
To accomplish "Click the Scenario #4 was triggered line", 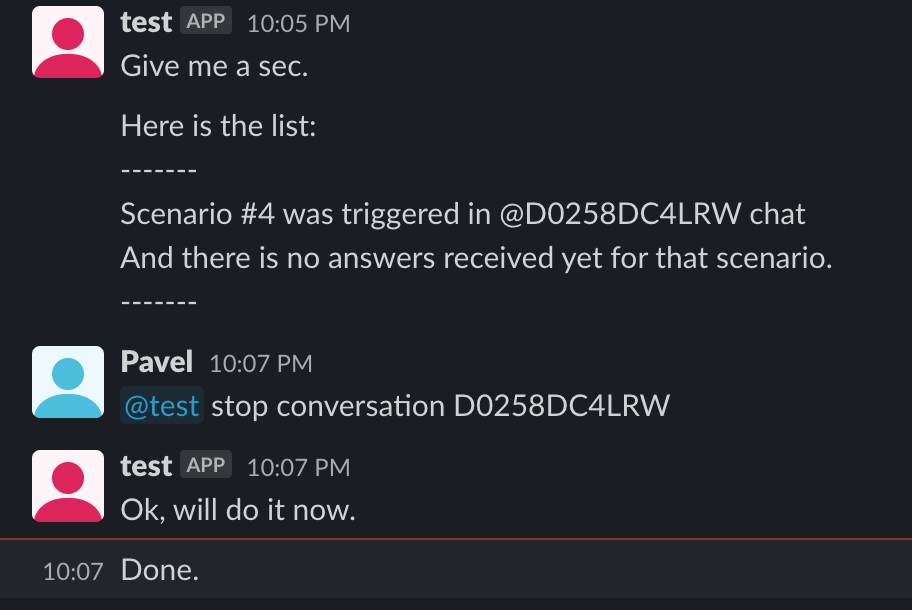I will [x=462, y=214].
